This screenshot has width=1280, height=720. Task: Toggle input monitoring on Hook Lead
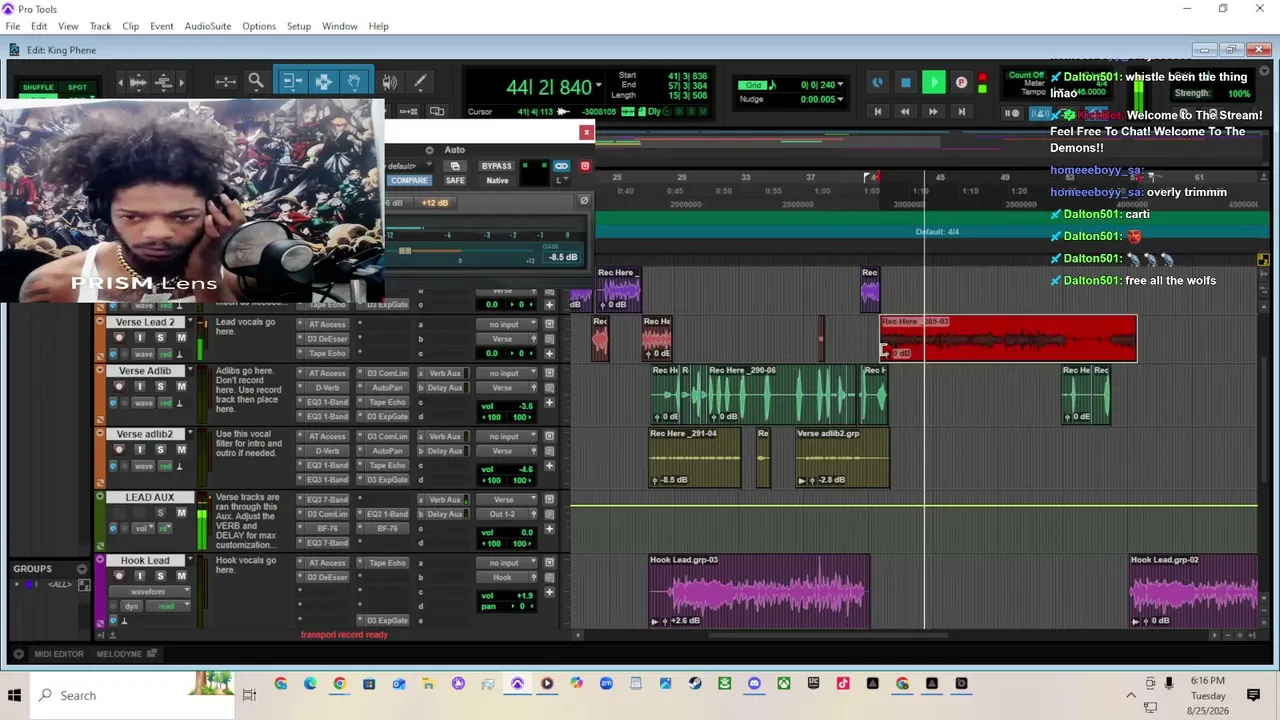coord(139,576)
